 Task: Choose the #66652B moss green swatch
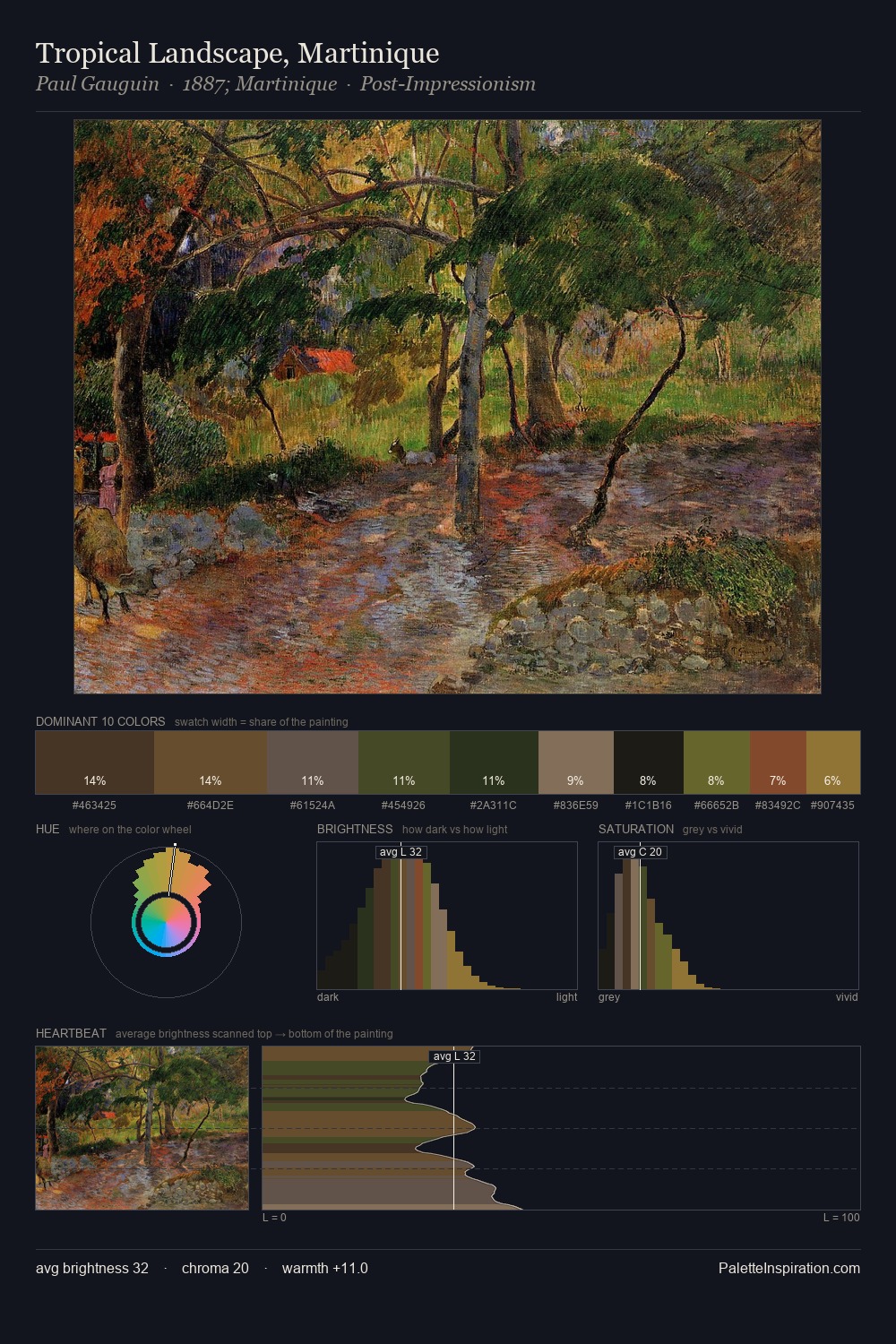[717, 762]
